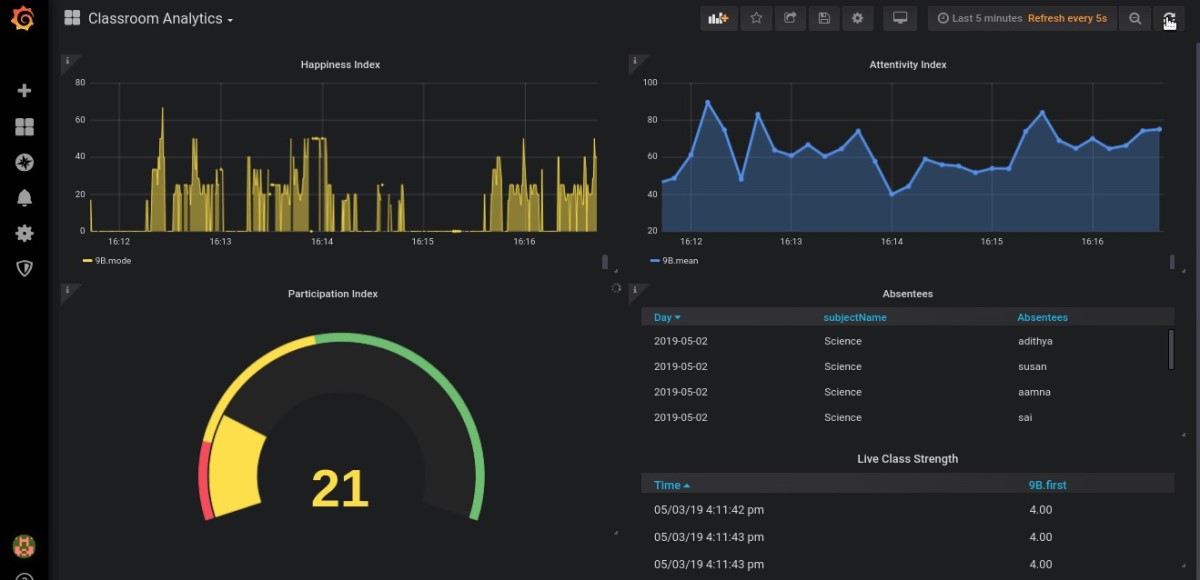Open the Explore compass icon
Screen dimensions: 1200x580
pyautogui.click(x=24, y=162)
